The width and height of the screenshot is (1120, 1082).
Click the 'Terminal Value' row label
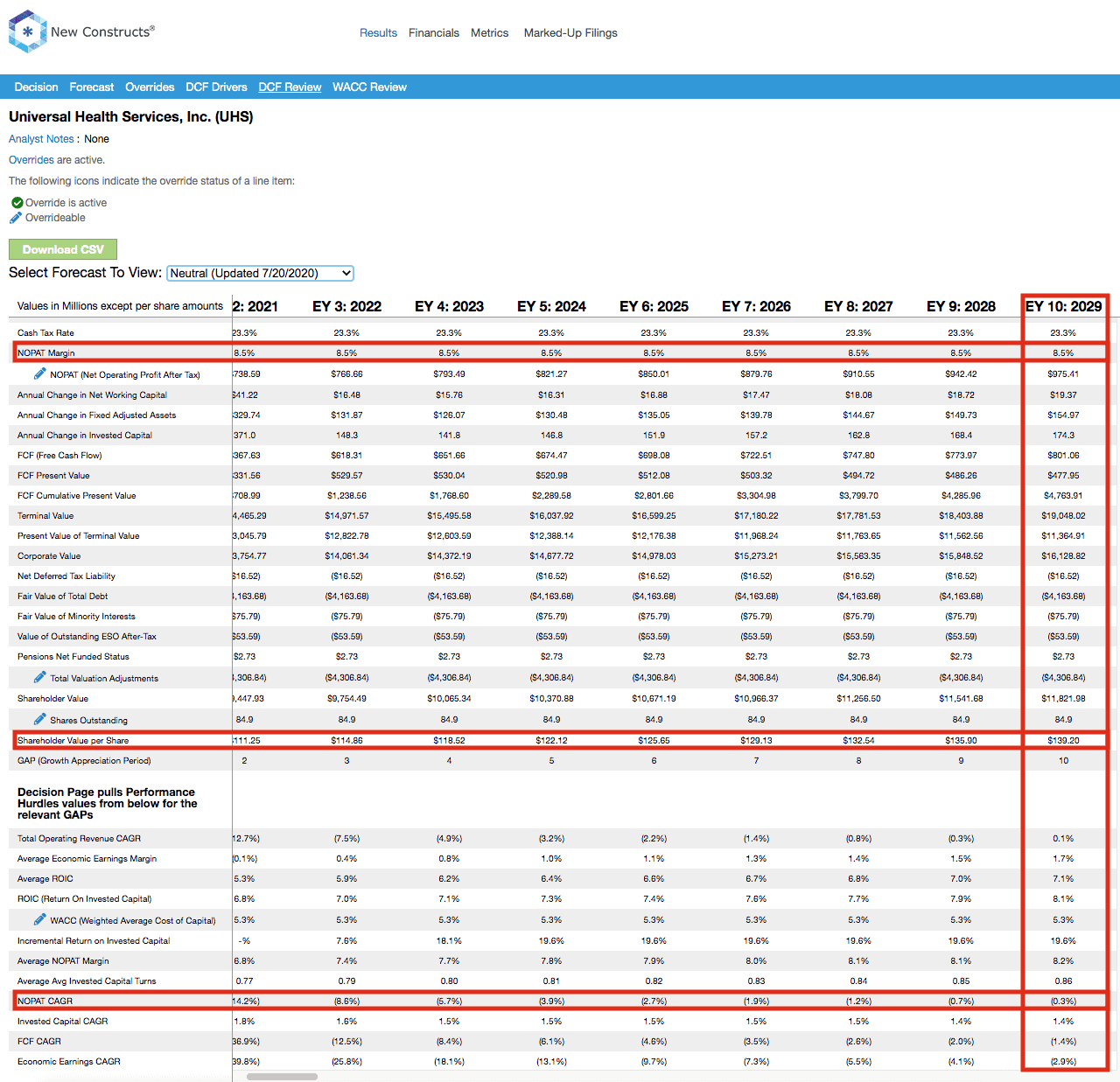tap(45, 515)
